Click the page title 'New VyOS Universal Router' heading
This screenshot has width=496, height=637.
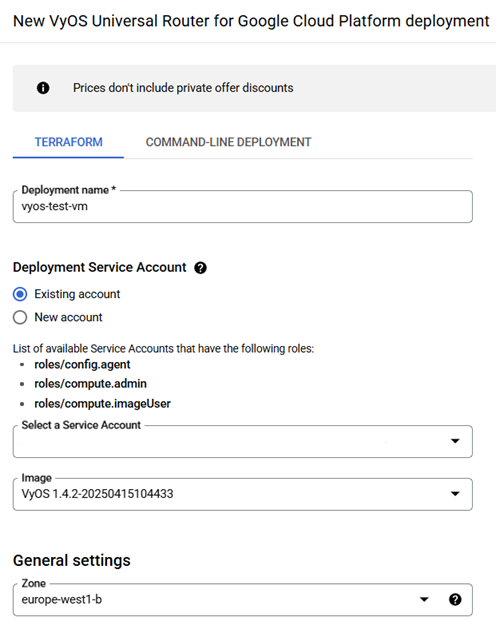pyautogui.click(x=251, y=21)
